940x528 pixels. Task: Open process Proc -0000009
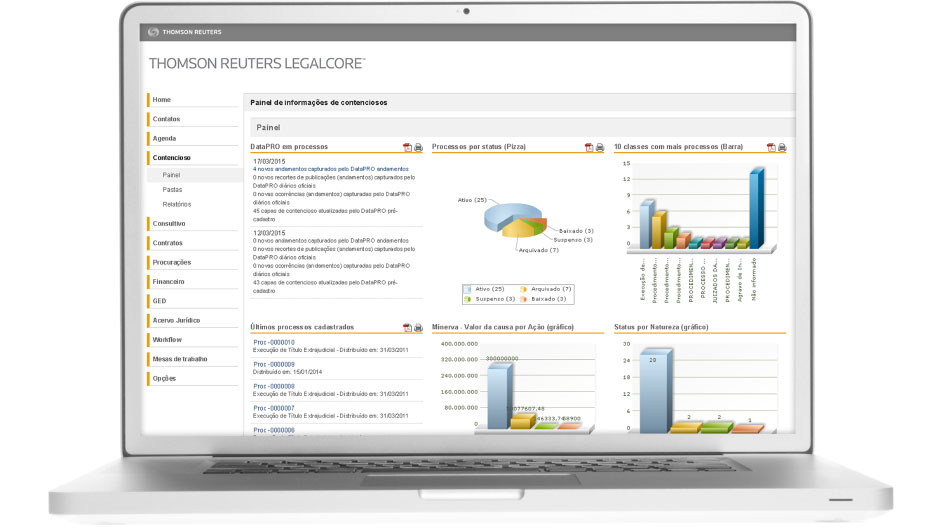(x=274, y=364)
